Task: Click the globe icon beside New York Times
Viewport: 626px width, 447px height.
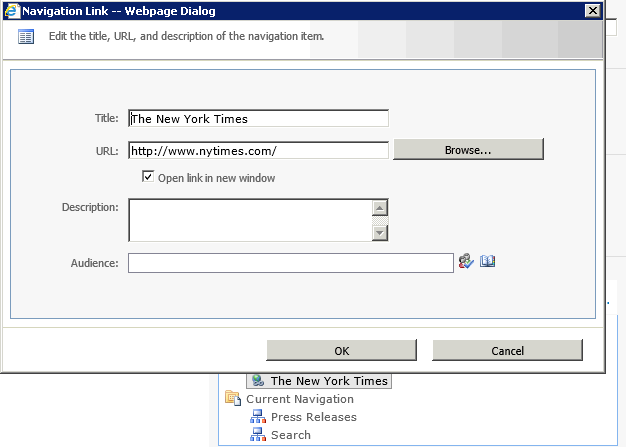Action: (258, 380)
